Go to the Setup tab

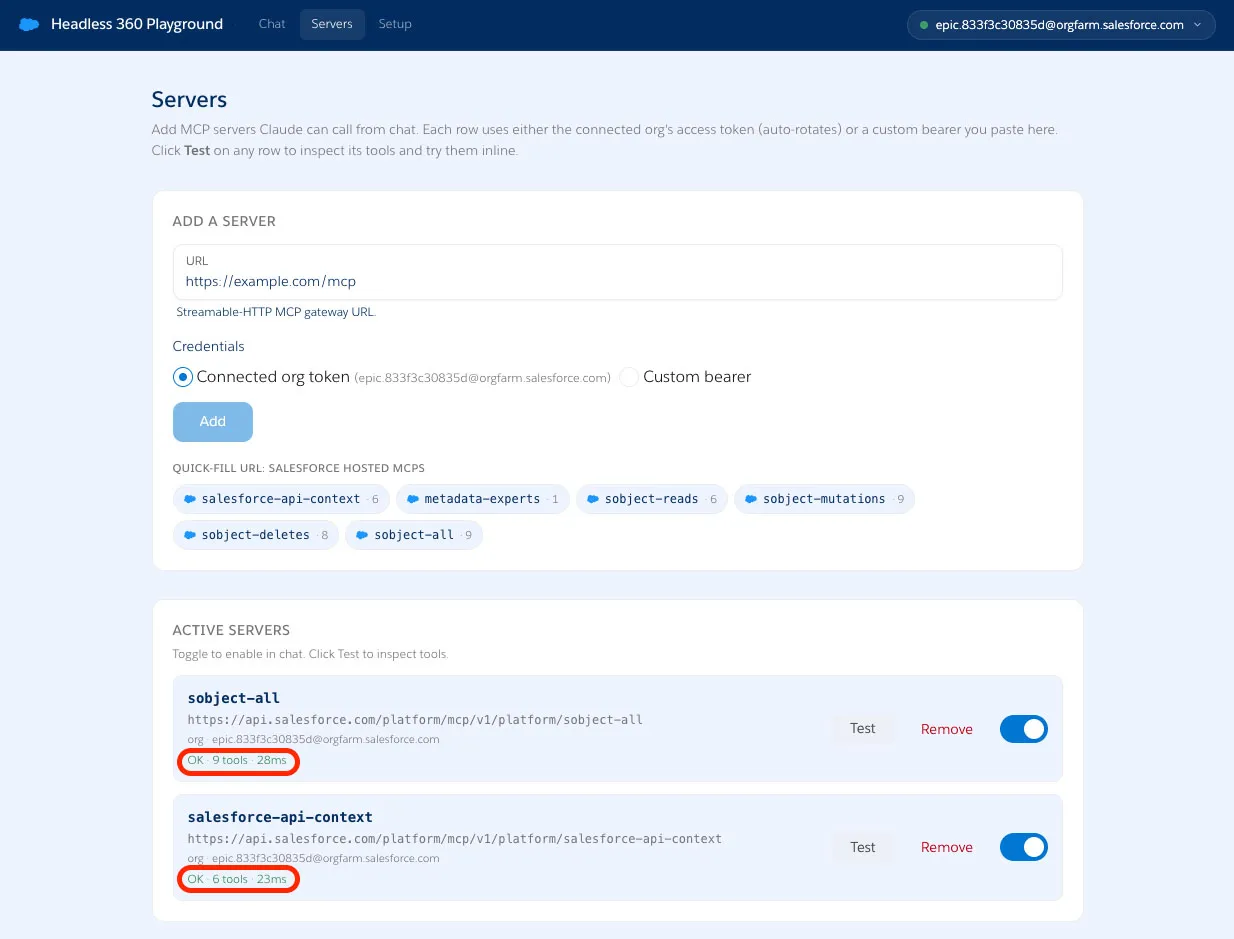click(395, 24)
